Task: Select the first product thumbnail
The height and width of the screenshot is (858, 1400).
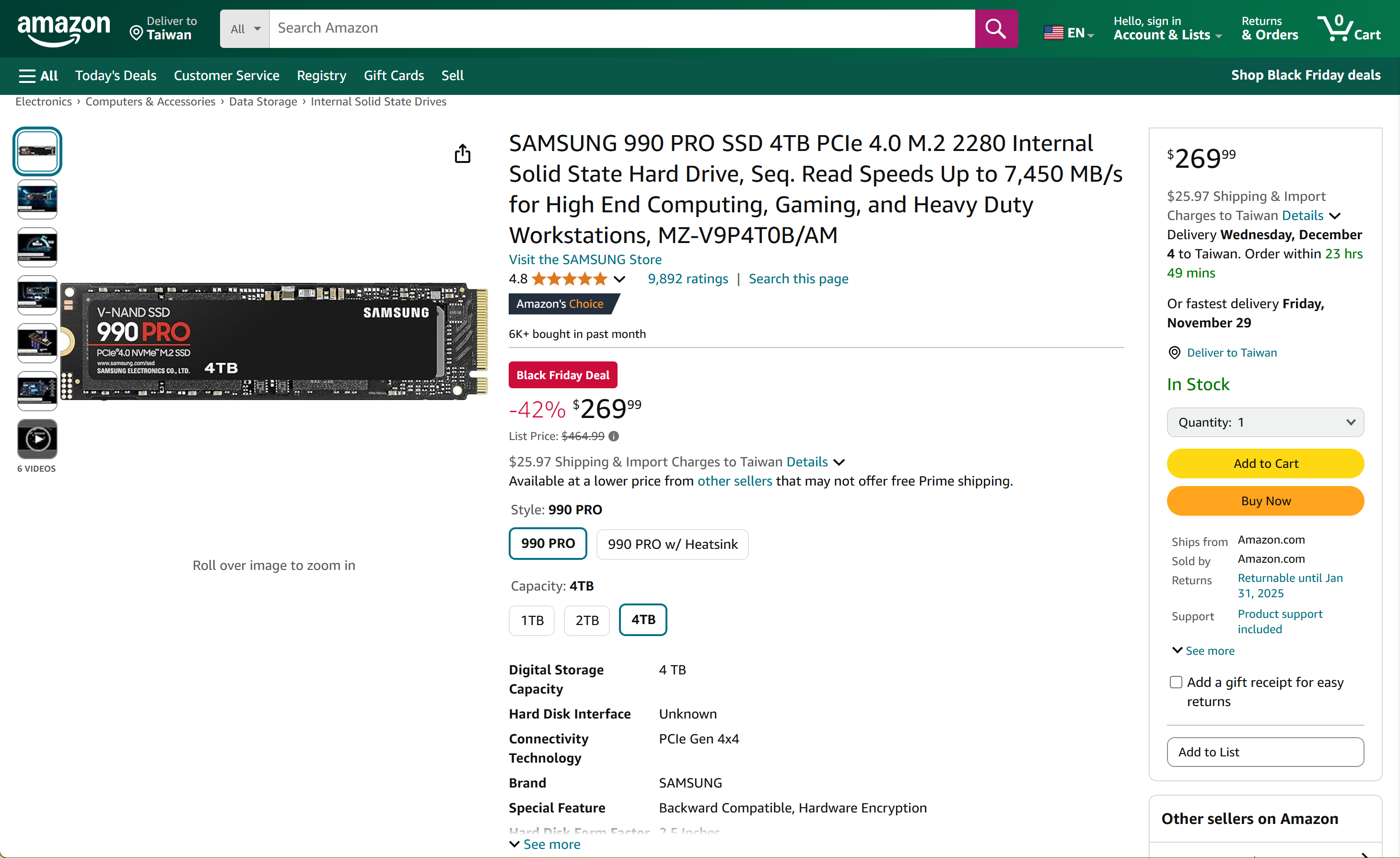Action: coord(37,151)
